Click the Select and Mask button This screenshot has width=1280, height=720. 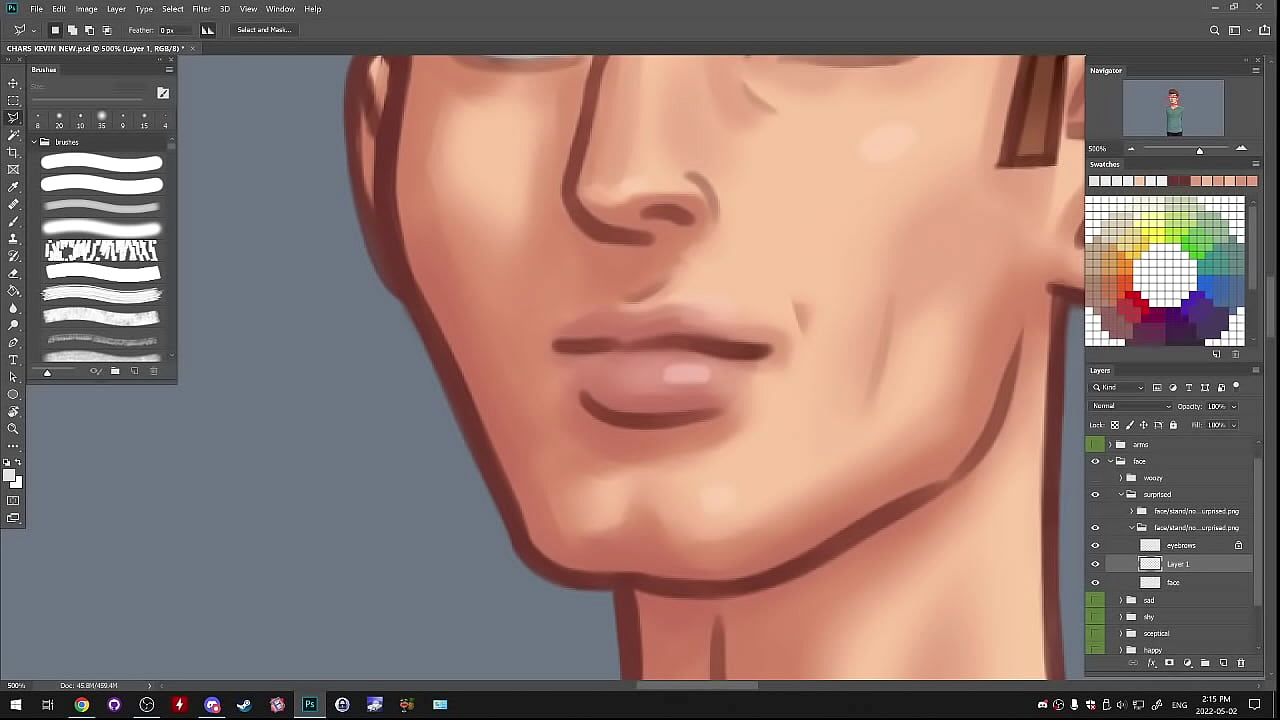point(264,30)
